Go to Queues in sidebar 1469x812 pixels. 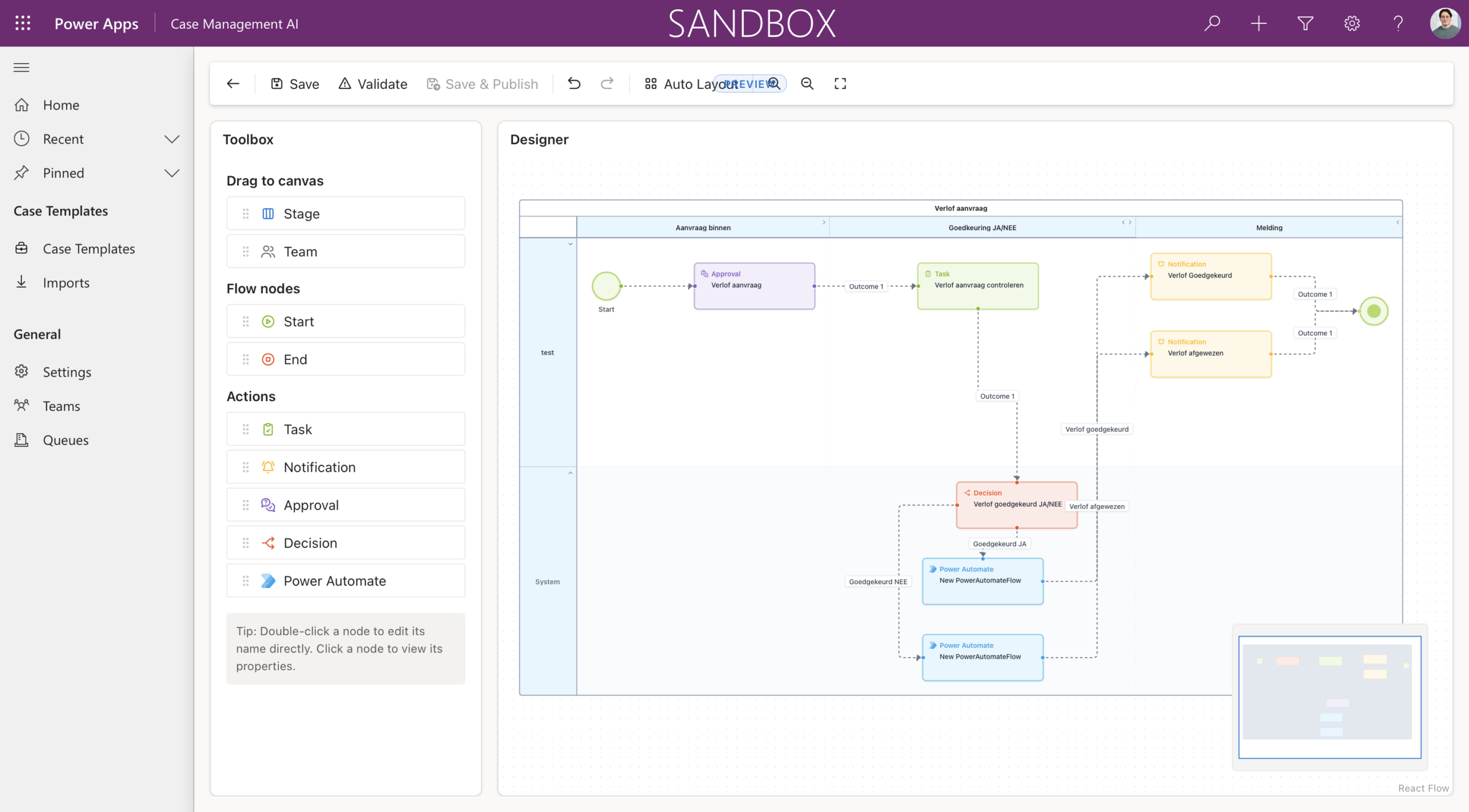click(x=65, y=440)
